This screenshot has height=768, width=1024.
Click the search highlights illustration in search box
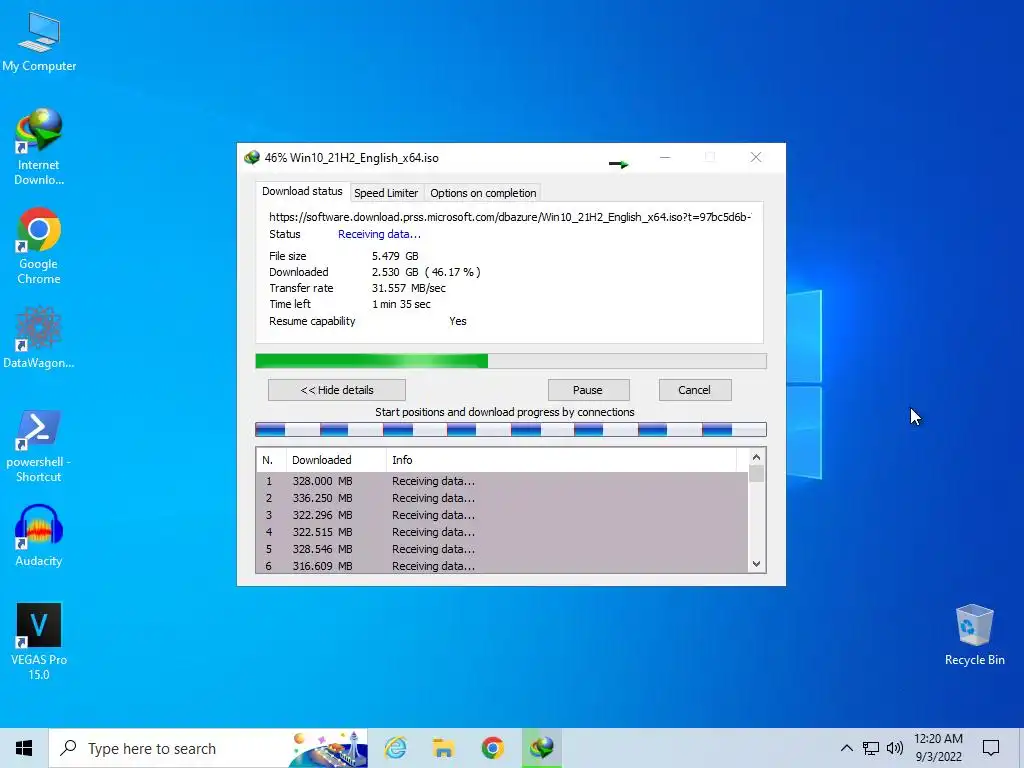coord(327,748)
